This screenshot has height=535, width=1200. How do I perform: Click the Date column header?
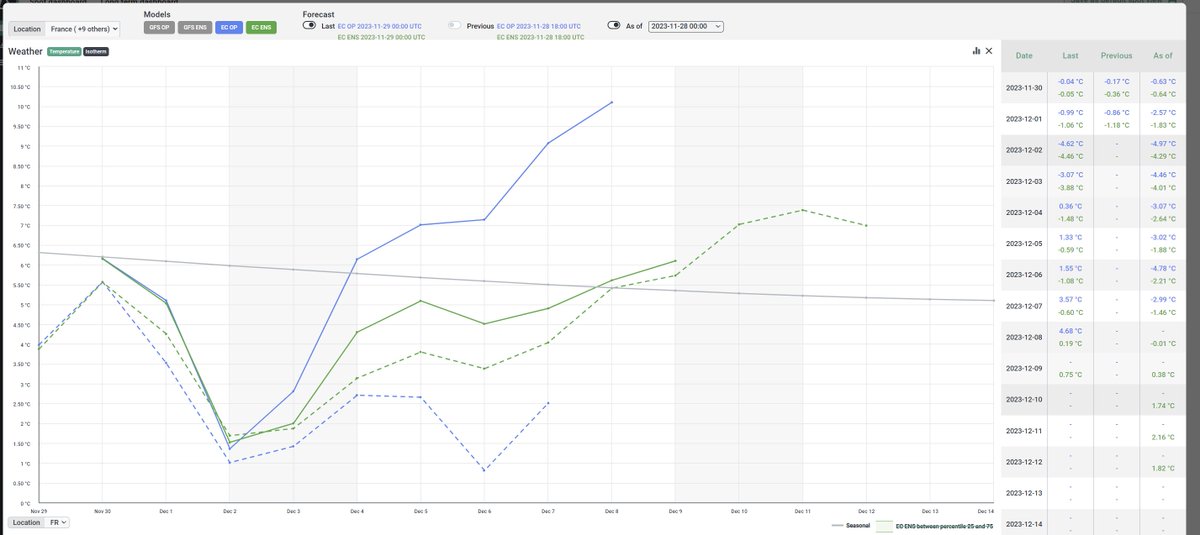[1024, 56]
